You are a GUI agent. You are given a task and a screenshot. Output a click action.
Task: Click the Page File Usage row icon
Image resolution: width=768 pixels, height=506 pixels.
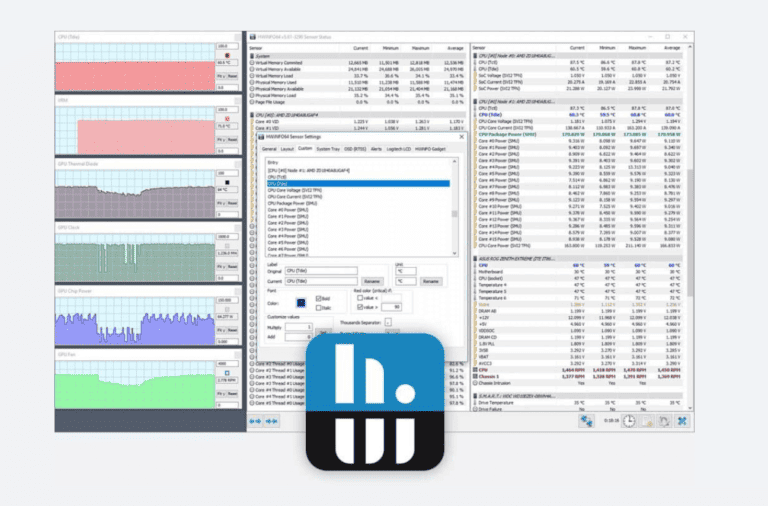tap(252, 102)
